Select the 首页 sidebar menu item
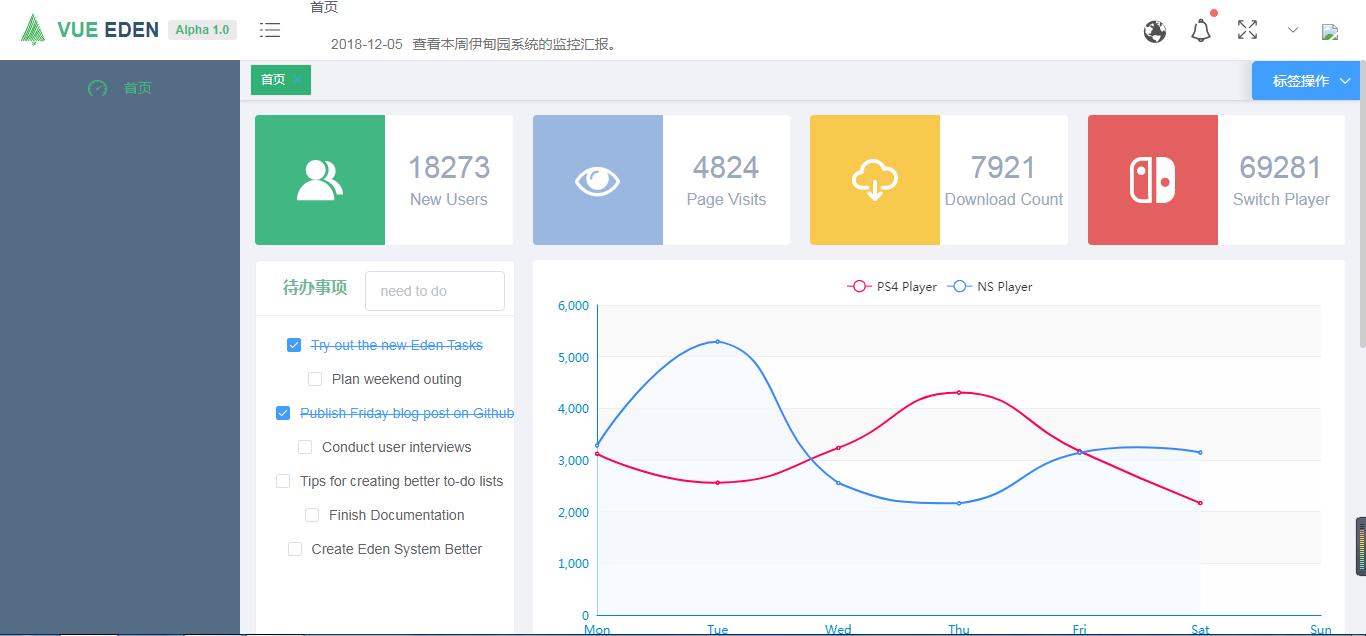 [x=120, y=88]
